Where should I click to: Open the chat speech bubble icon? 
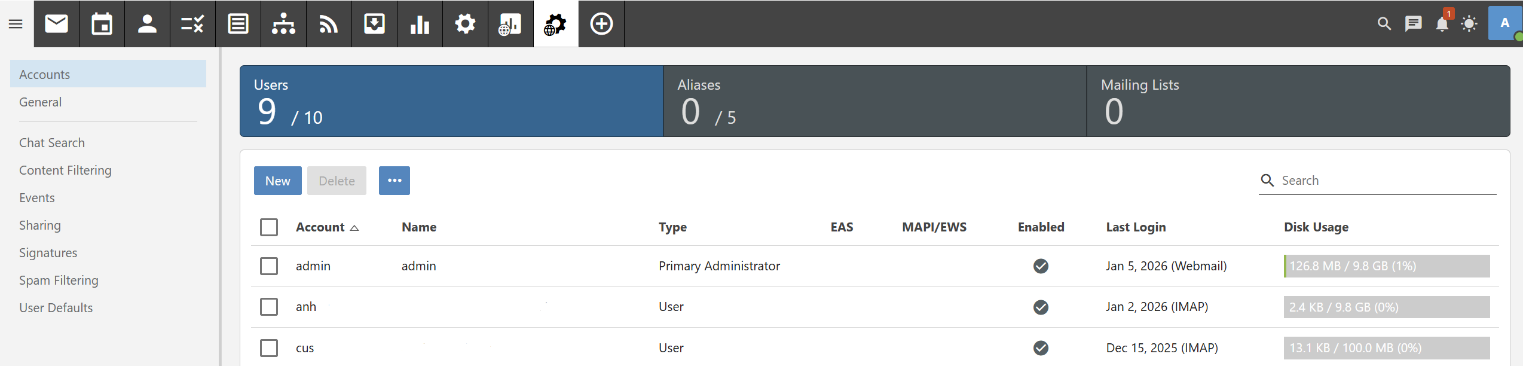(x=1413, y=24)
